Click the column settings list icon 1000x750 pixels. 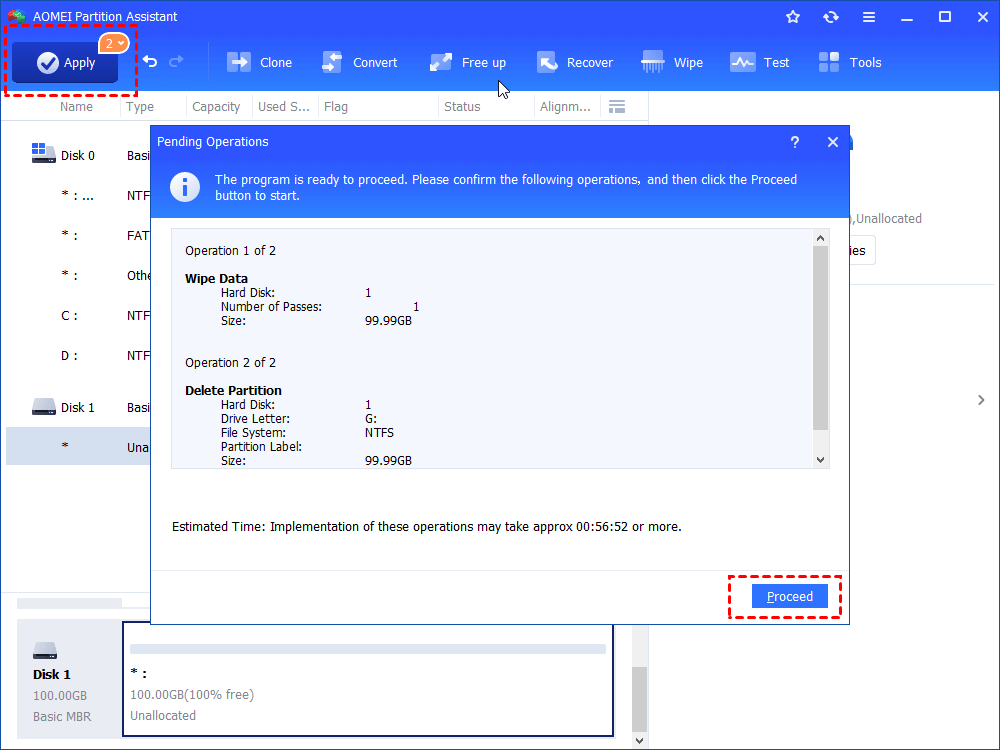point(617,107)
